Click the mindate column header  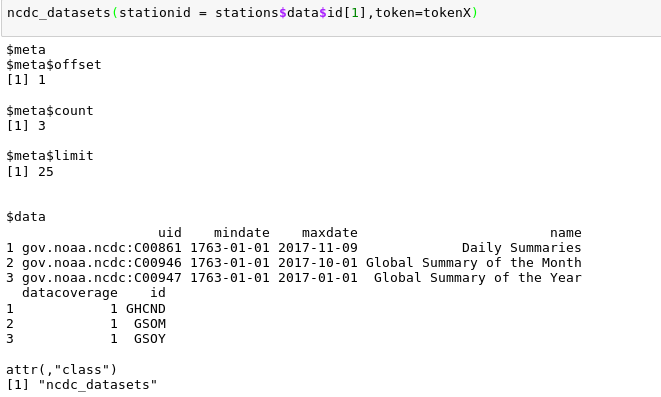(242, 233)
